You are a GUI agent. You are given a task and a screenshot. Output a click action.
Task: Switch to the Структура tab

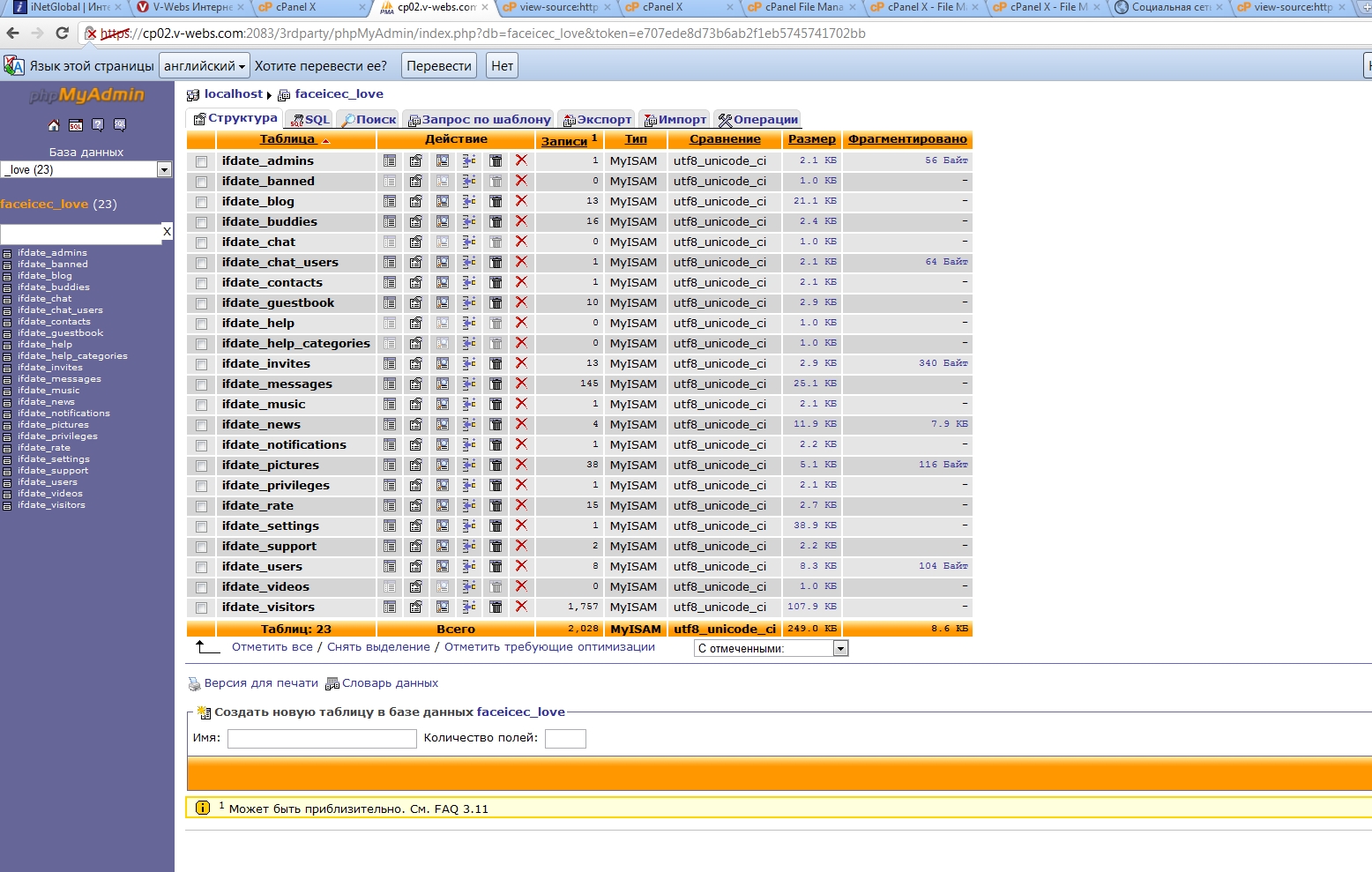(235, 118)
